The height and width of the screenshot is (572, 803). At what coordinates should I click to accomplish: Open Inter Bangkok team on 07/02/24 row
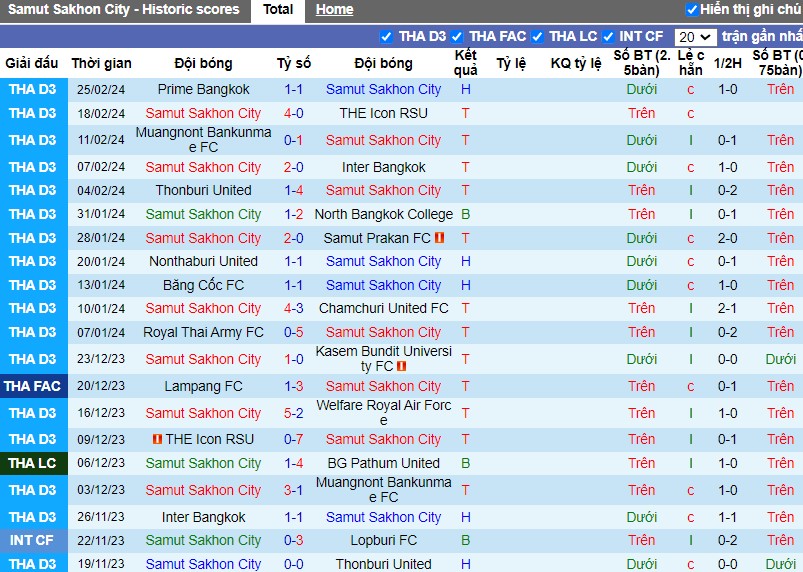(x=384, y=167)
